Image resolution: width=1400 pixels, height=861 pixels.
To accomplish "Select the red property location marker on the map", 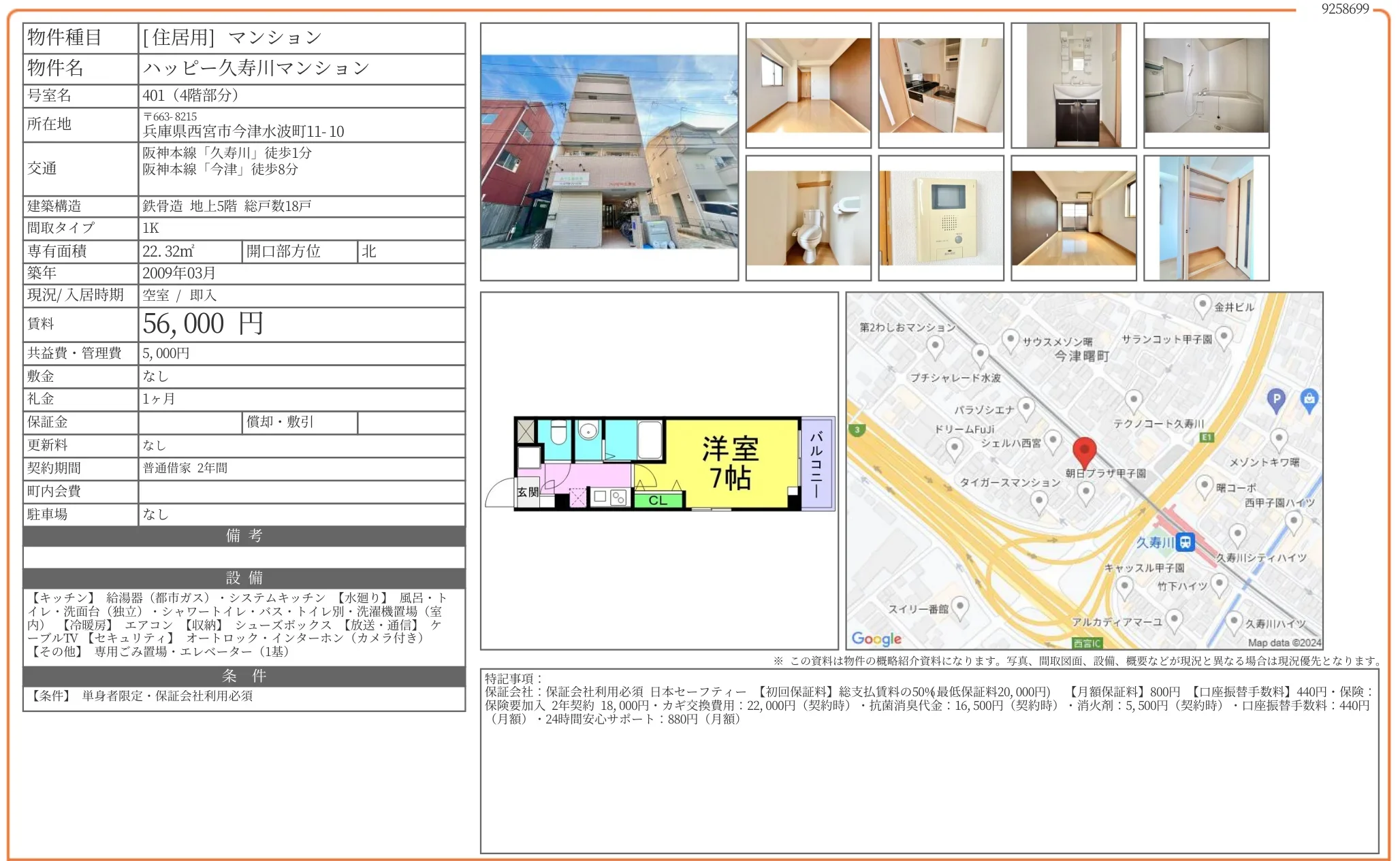I will [x=1085, y=449].
